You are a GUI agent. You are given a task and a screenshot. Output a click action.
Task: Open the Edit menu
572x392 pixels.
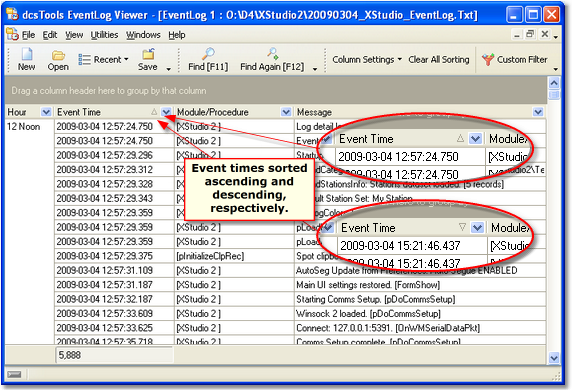(x=50, y=35)
